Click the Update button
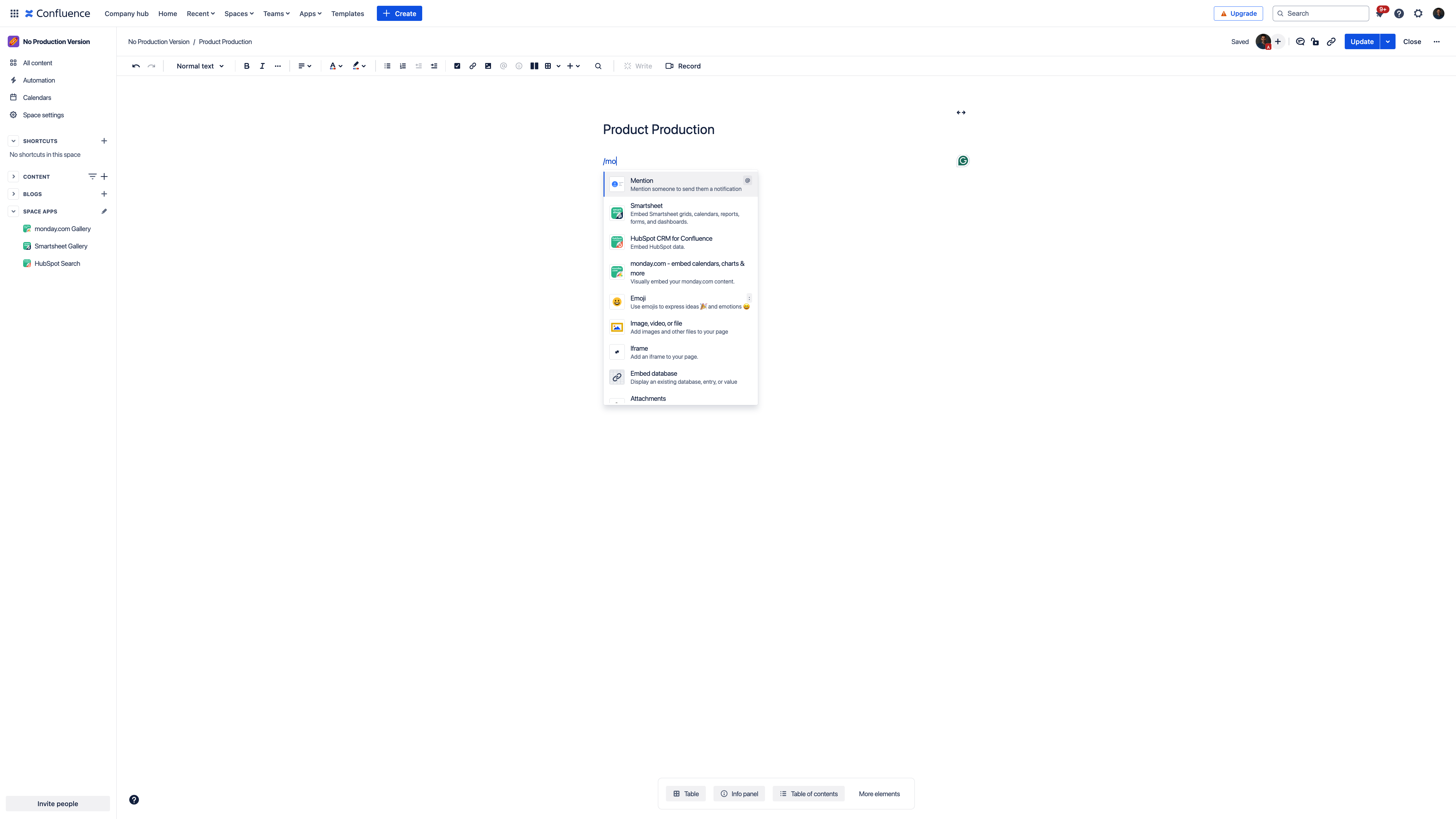 coord(1361,42)
